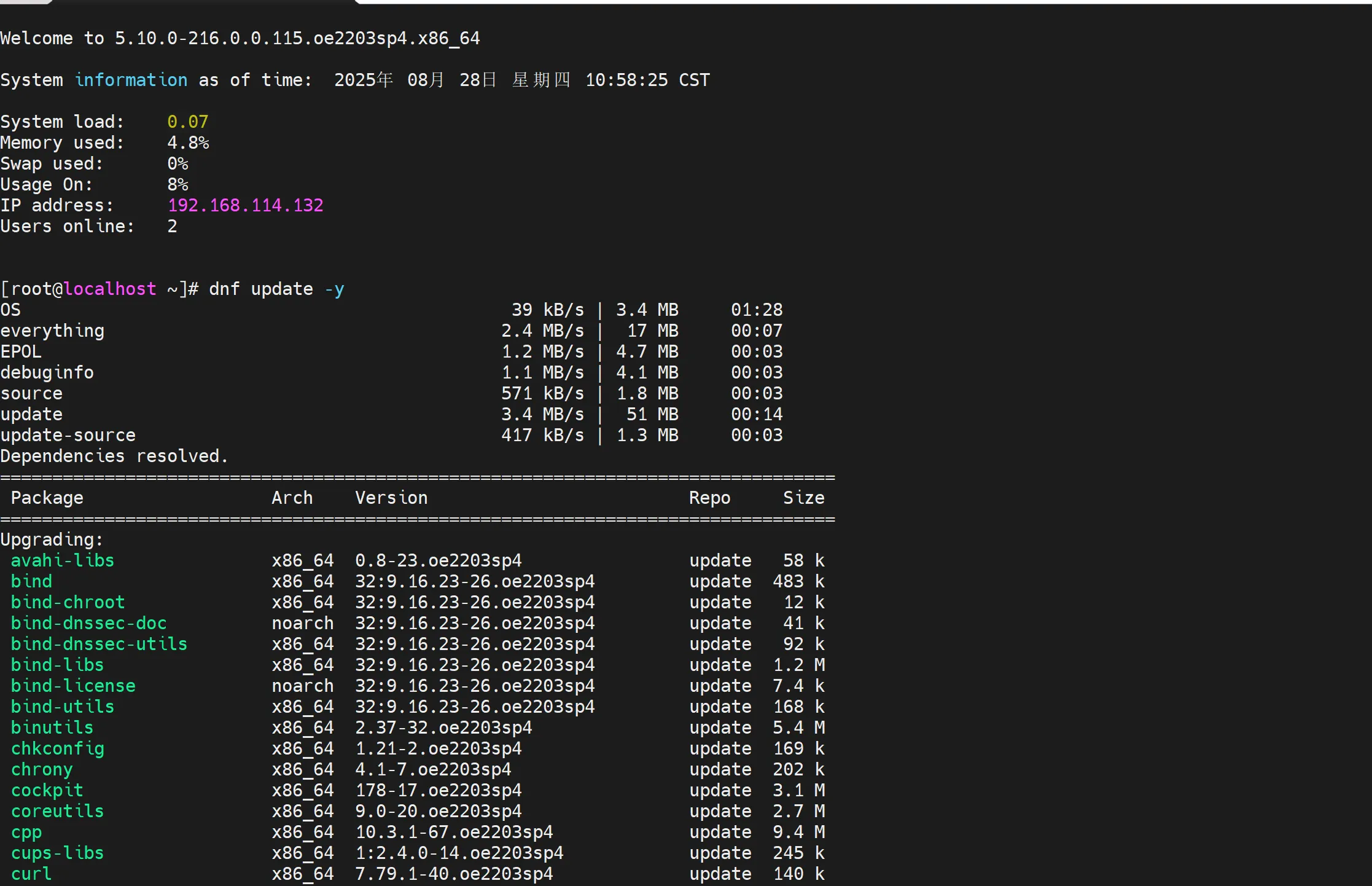The height and width of the screenshot is (886, 1372).
Task: Click the Swap used 0% value
Action: coord(177,164)
